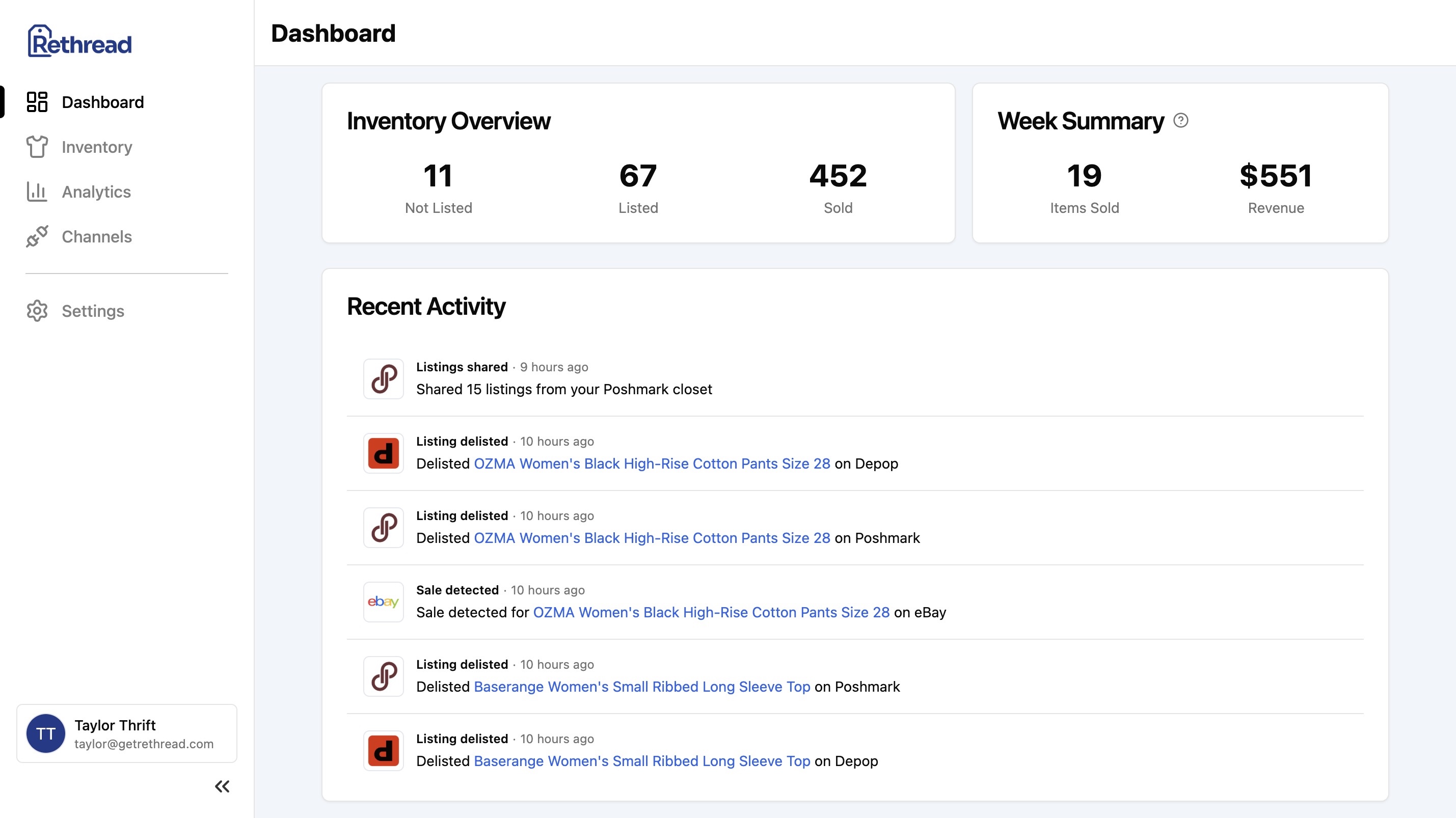Select the Dashboard menu item in sidebar
This screenshot has height=818, width=1456.
(103, 102)
